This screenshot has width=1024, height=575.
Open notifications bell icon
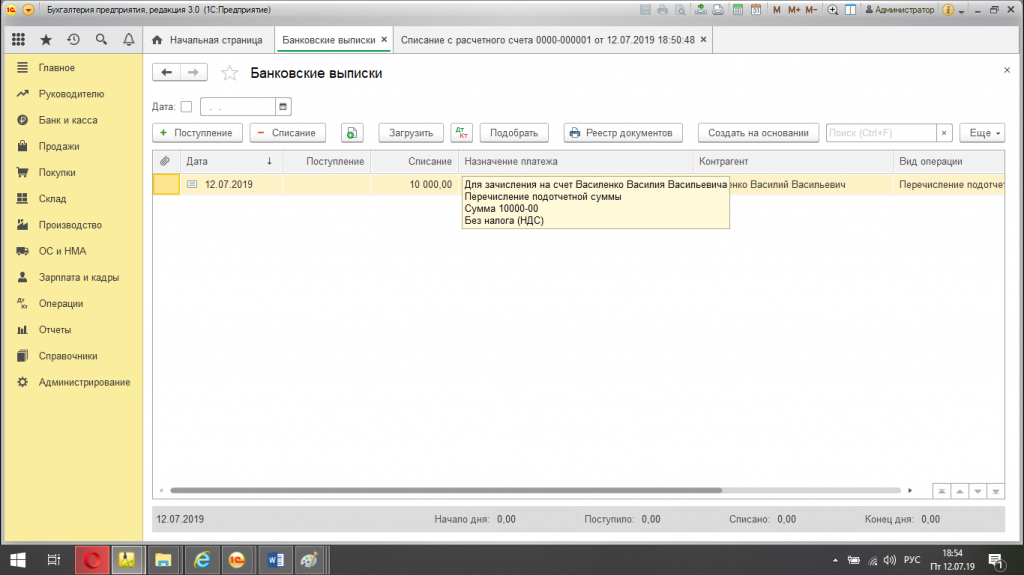[x=129, y=40]
